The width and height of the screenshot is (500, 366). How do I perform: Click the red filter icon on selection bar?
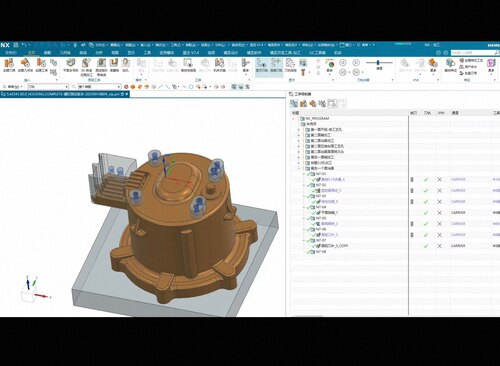(126, 87)
